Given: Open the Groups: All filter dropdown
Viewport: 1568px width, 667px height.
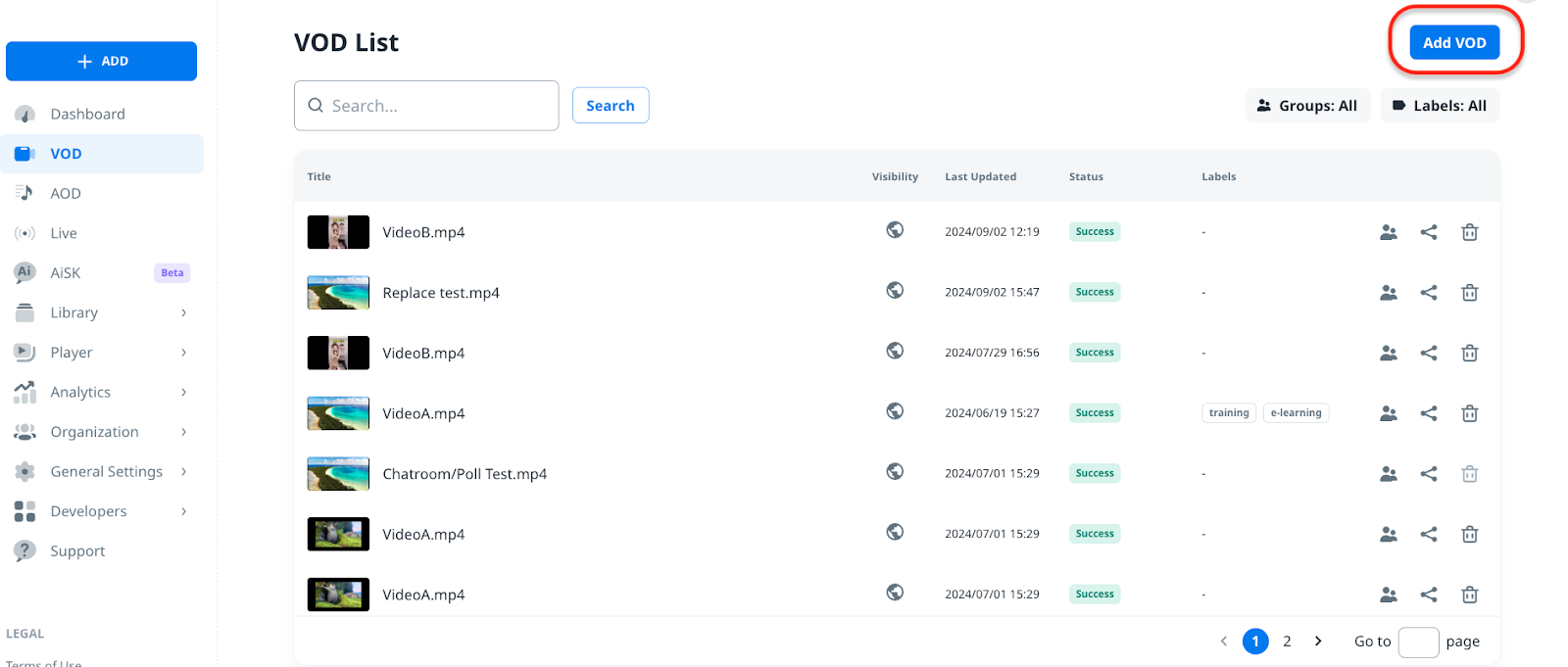Looking at the screenshot, I should coord(1307,106).
